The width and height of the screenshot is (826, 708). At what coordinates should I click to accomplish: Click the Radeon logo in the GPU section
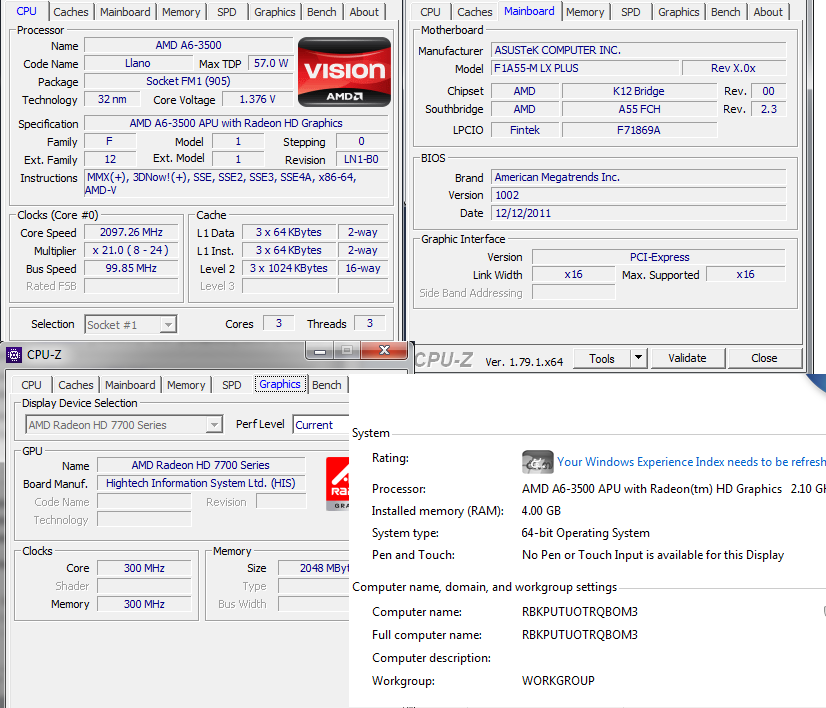(337, 484)
